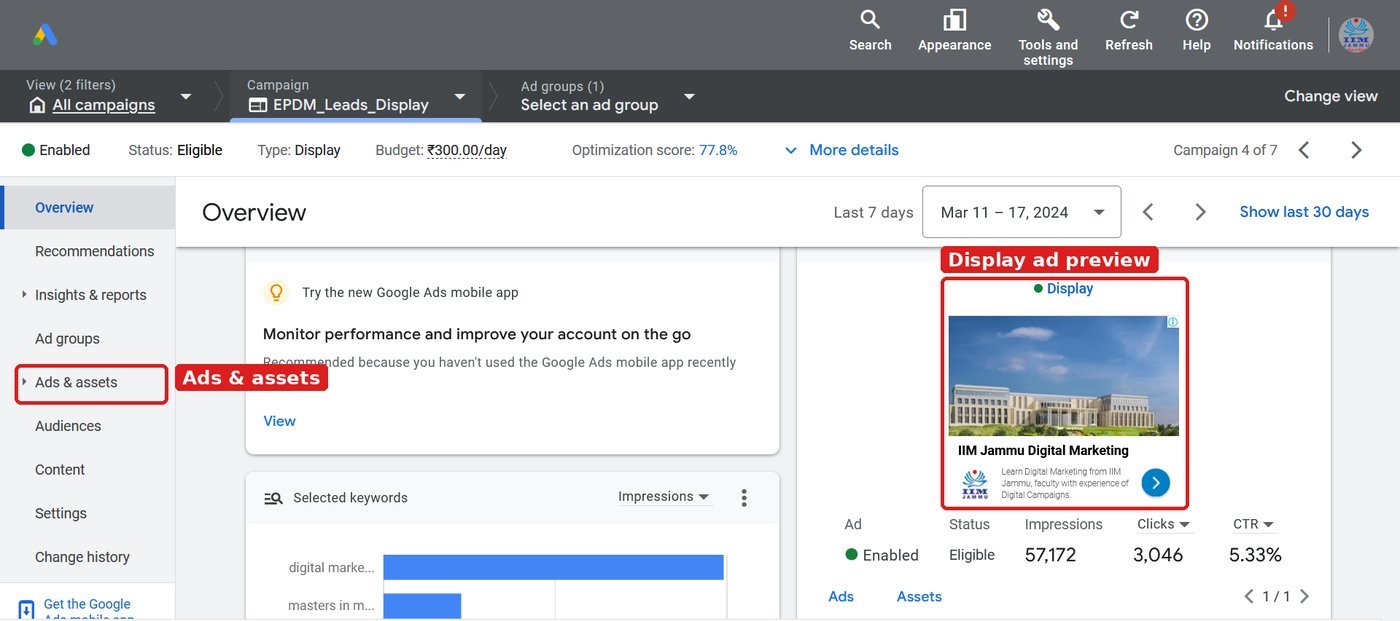Open the Clicks column dropdown
Screen dimensions: 1400x621
pos(1164,524)
